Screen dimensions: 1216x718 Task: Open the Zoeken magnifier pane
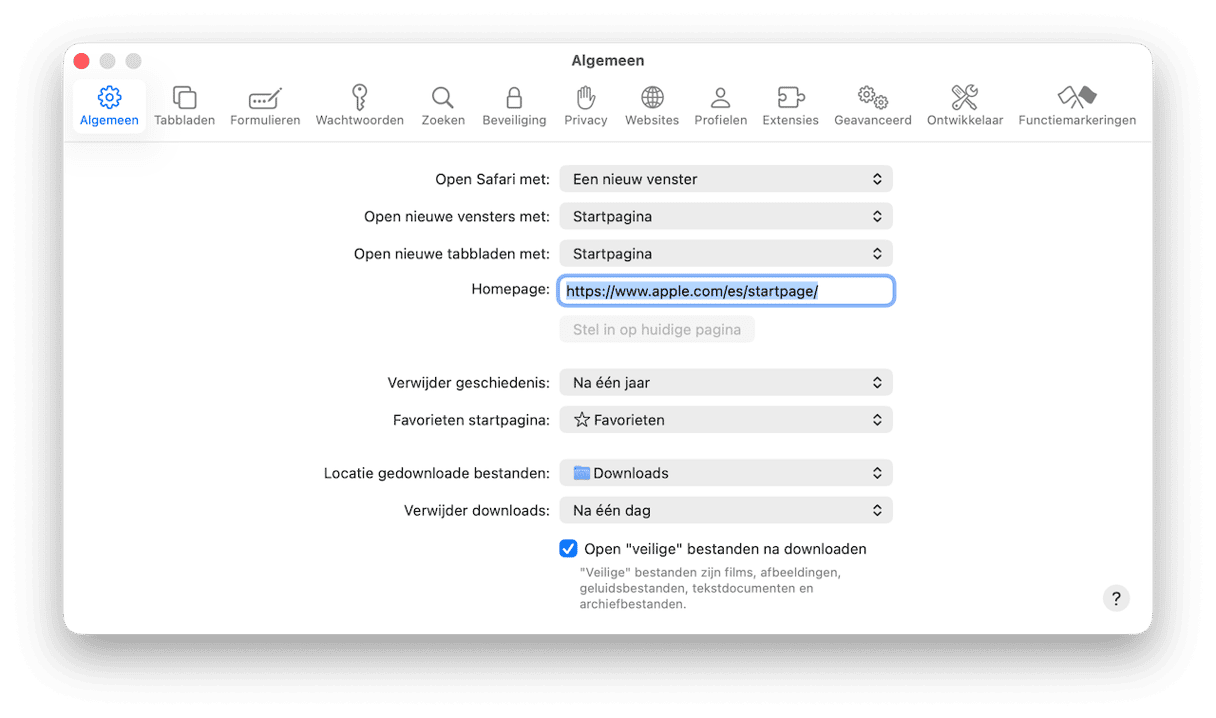tap(443, 106)
